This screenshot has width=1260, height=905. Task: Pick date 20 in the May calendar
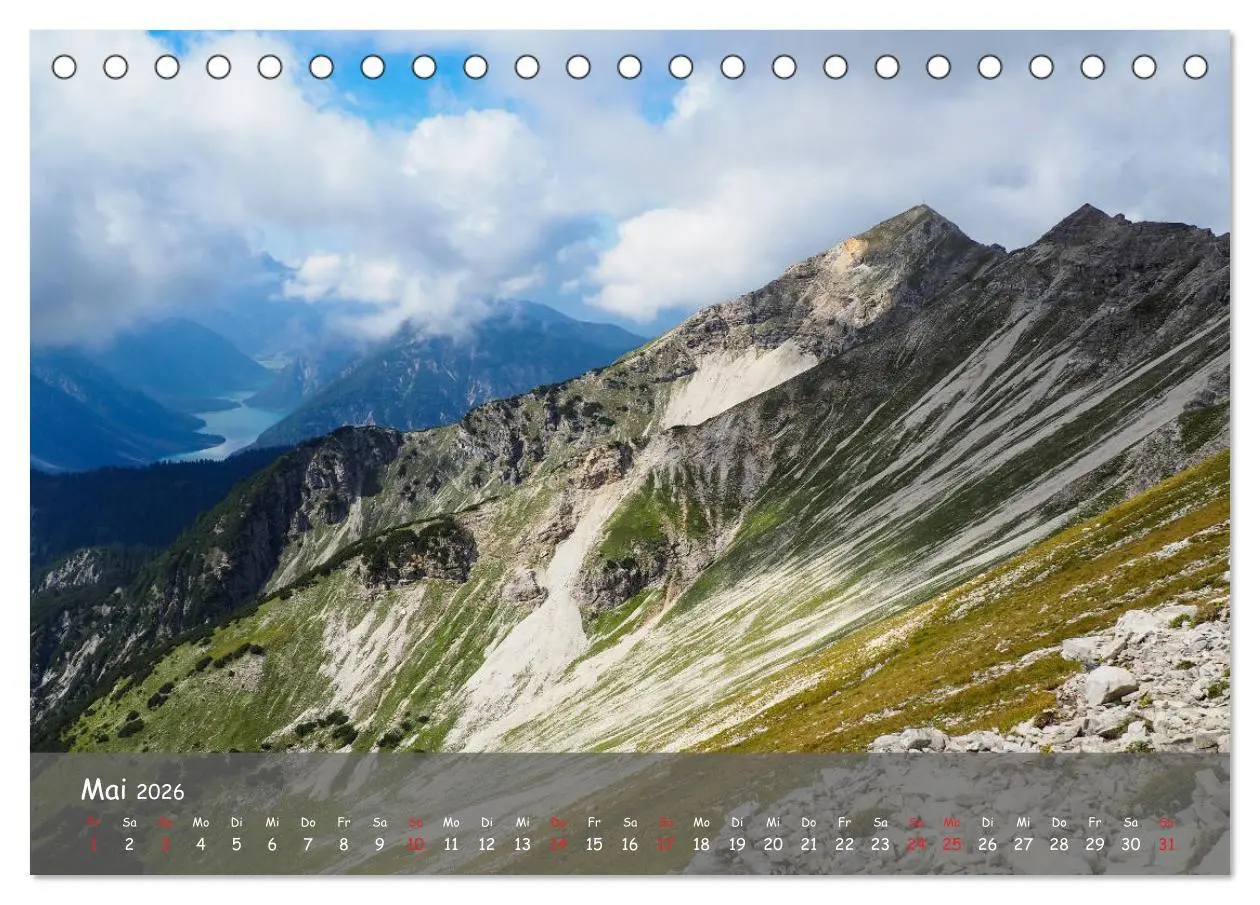click(773, 844)
